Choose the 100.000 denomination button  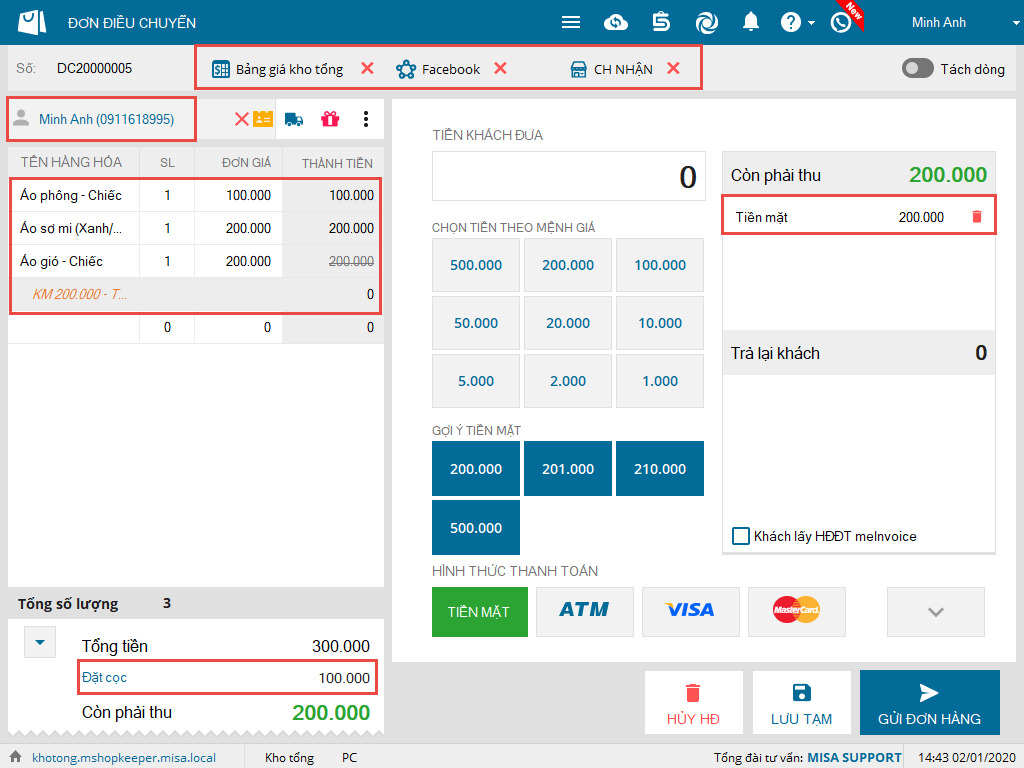click(x=660, y=265)
